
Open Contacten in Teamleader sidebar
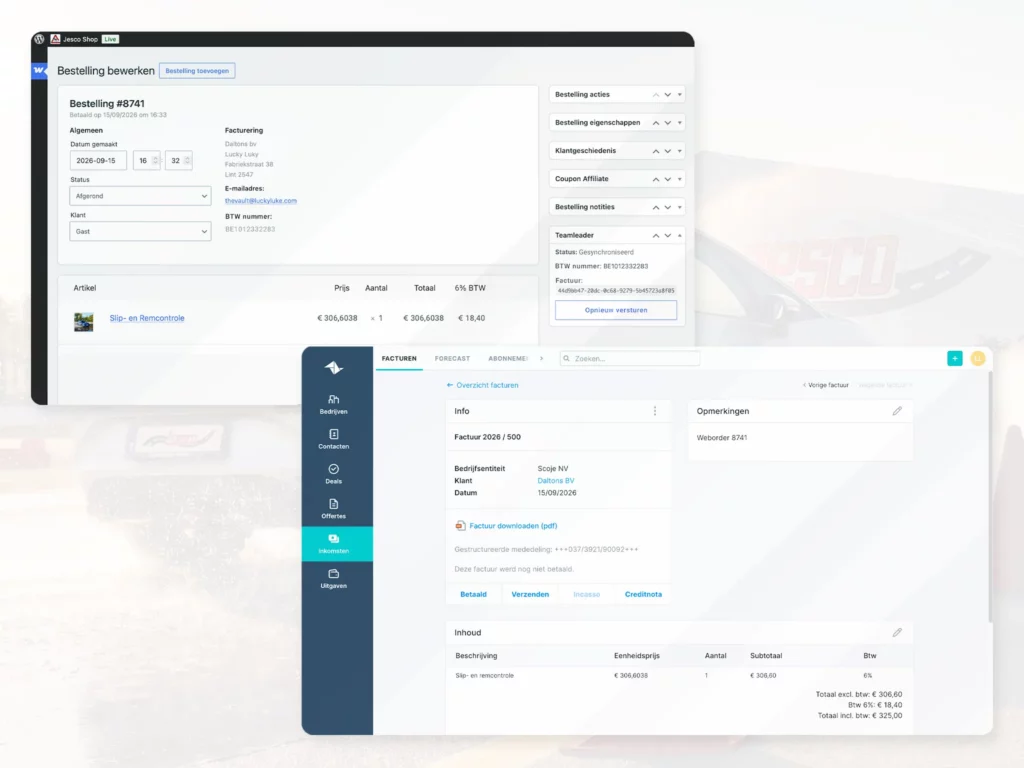[x=334, y=439]
